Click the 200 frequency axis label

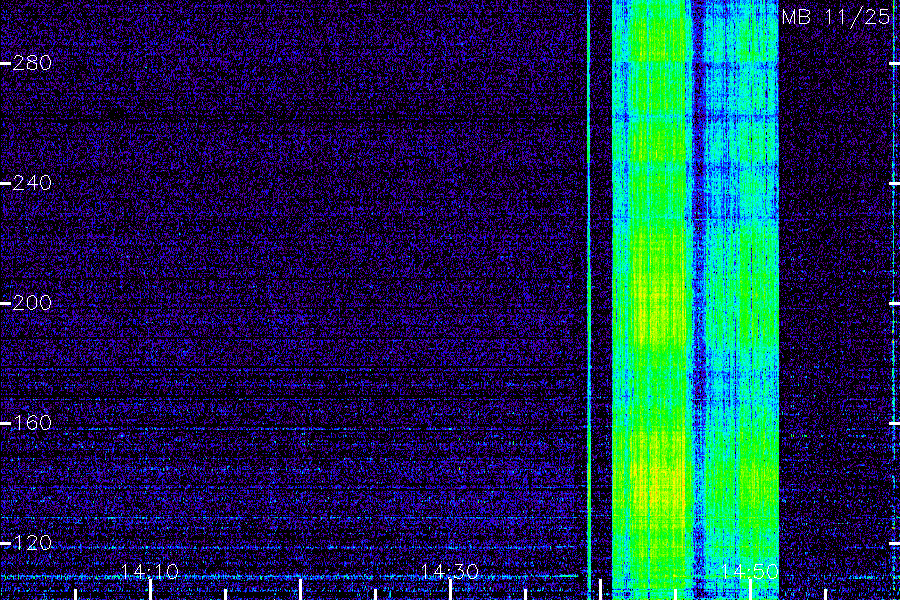[32, 303]
